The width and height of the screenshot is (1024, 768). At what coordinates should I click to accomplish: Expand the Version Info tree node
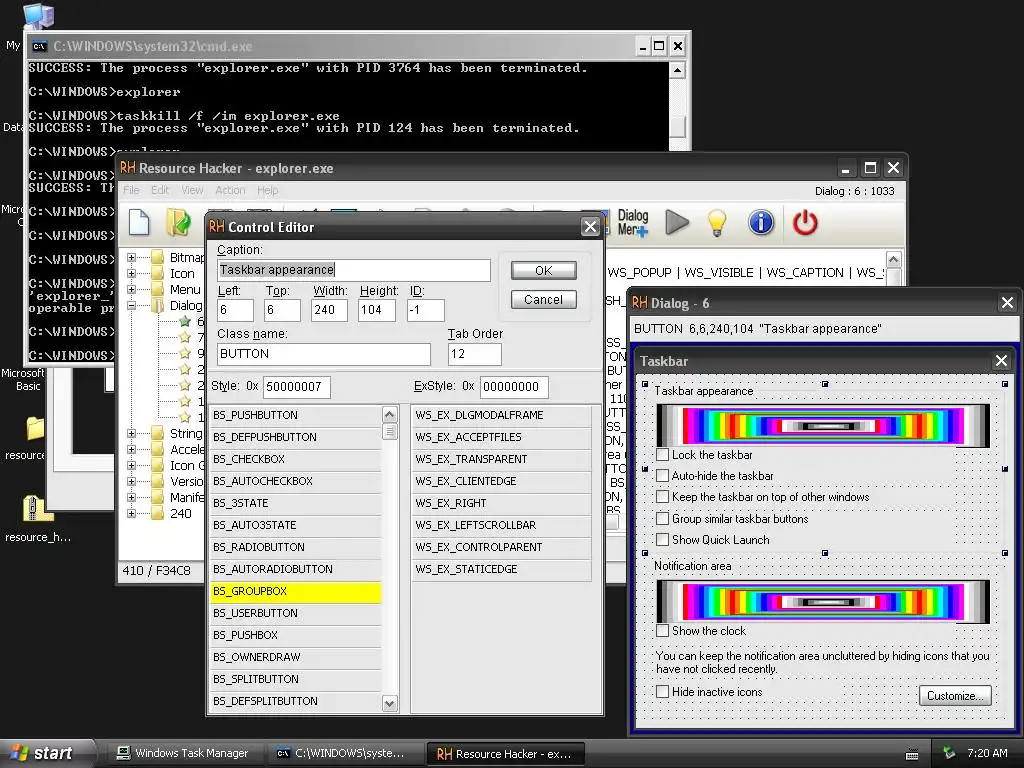click(131, 481)
